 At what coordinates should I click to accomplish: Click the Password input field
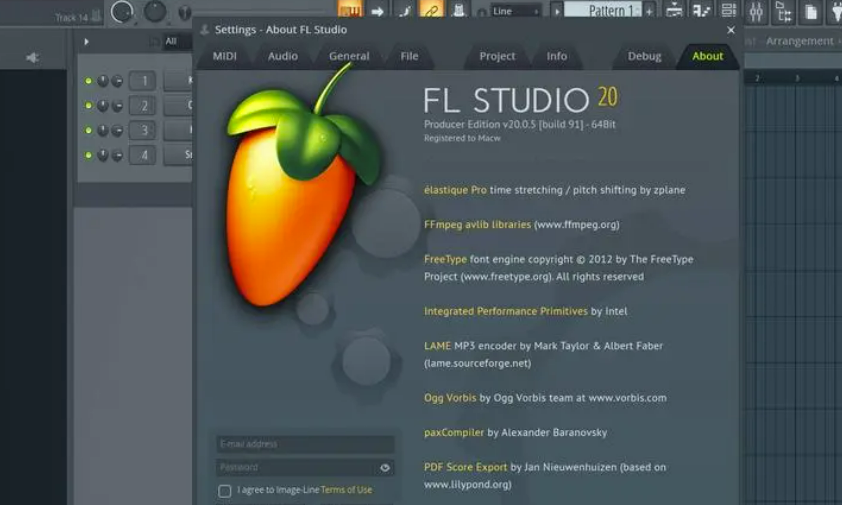click(x=305, y=467)
